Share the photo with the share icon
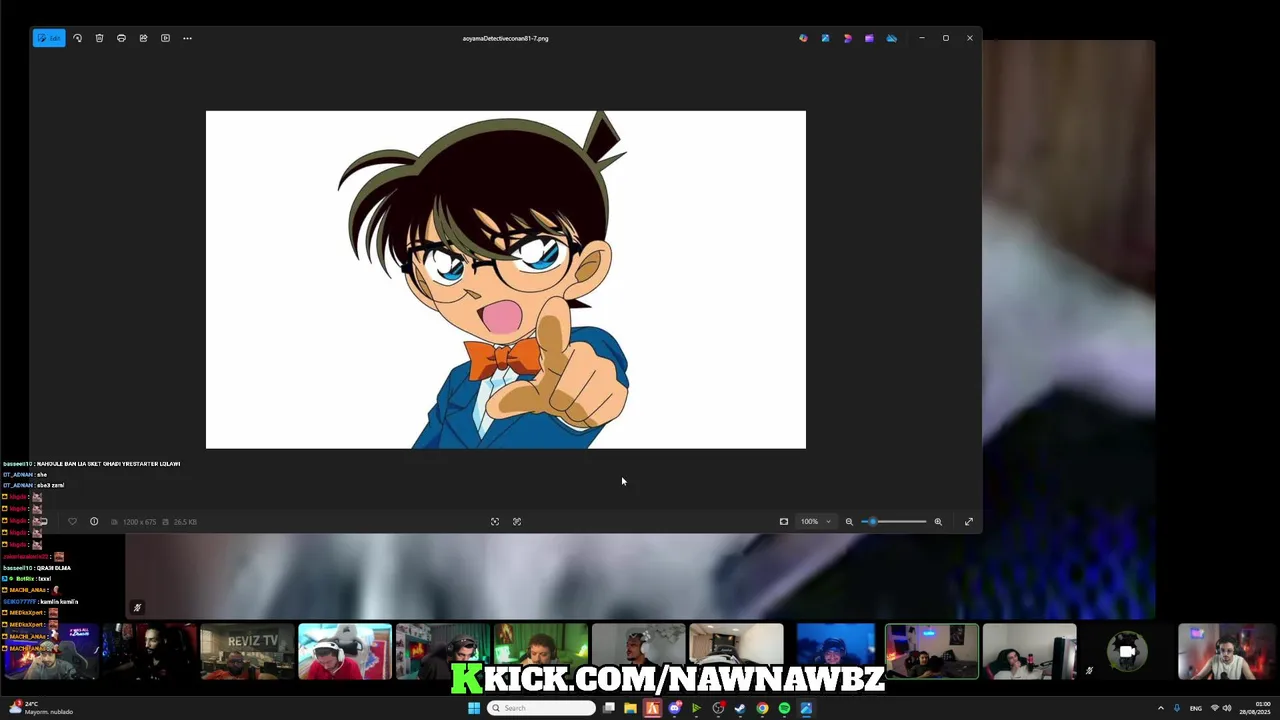The image size is (1280, 720). (143, 38)
